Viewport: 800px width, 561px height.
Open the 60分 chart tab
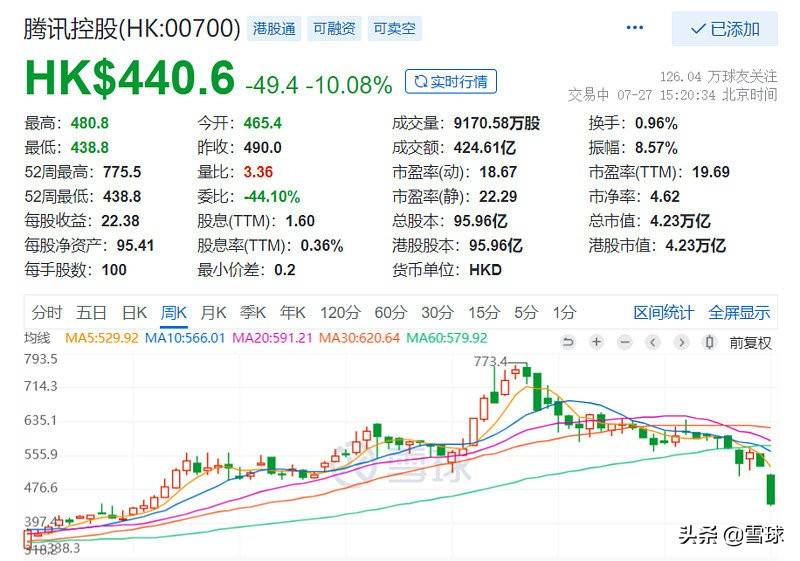click(391, 312)
